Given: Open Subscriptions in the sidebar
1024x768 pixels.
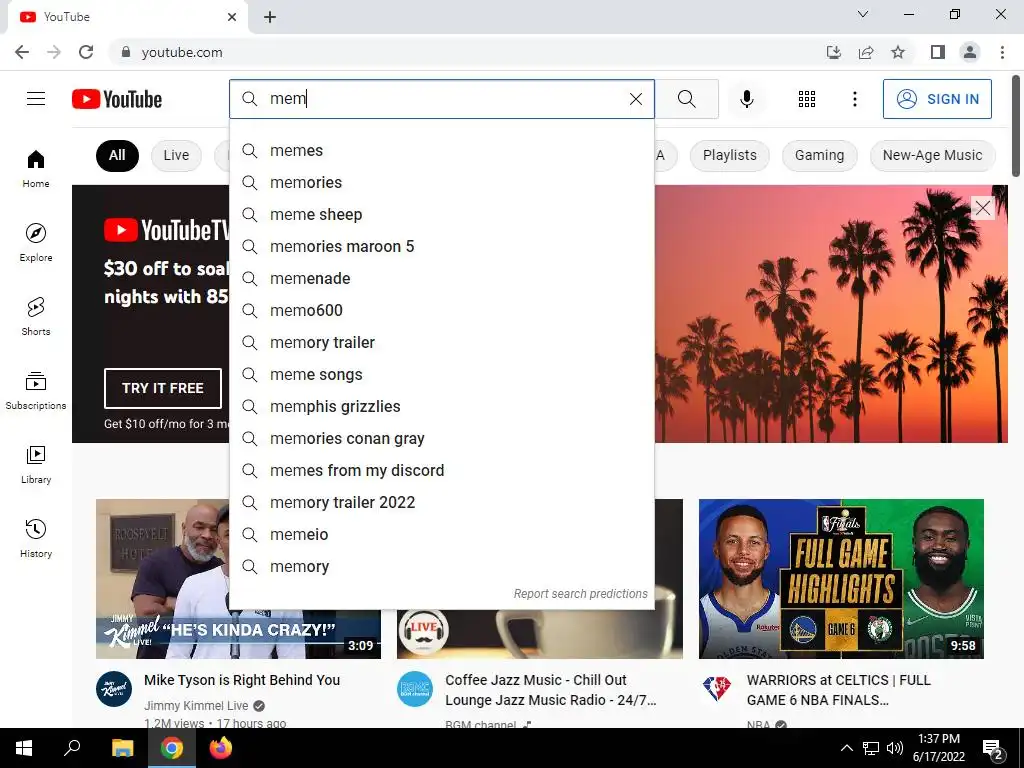Looking at the screenshot, I should [x=36, y=391].
